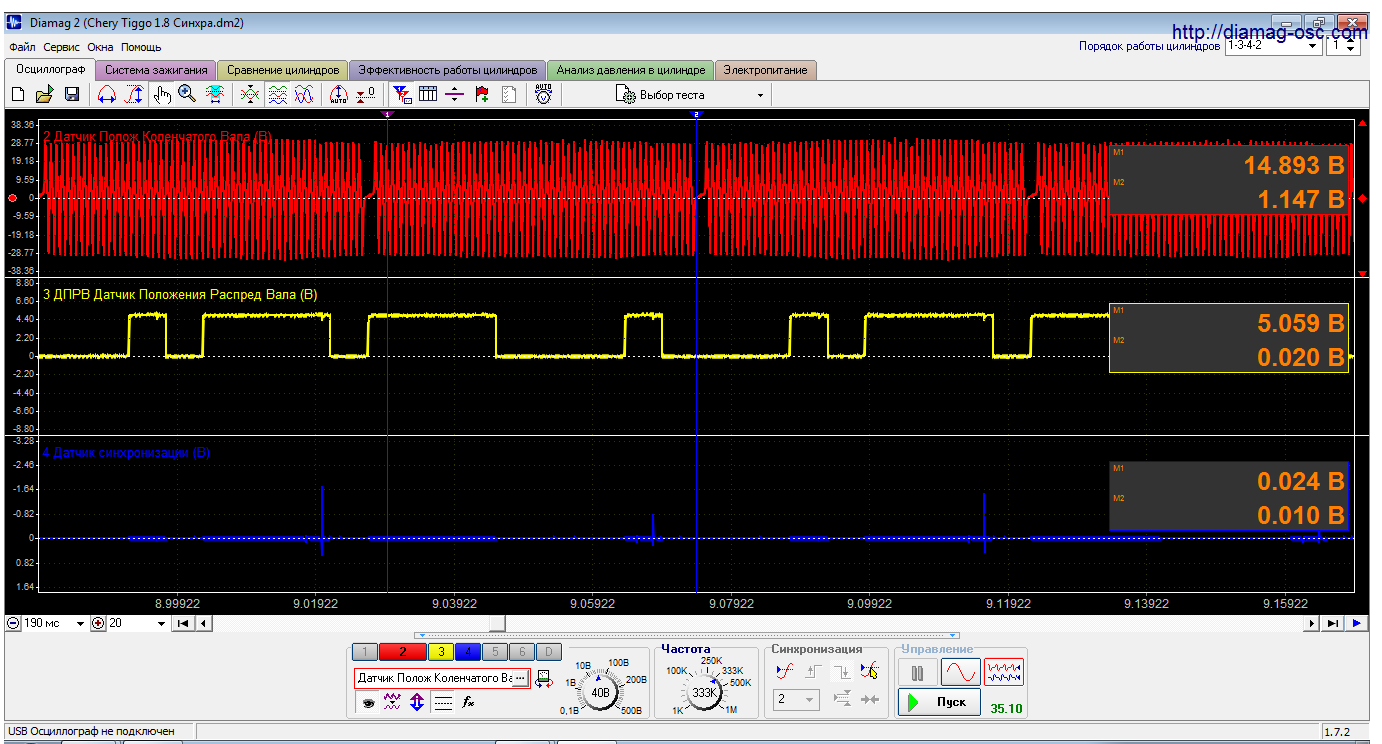
Task: Open the 190 мс time scale dropdown
Action: [55, 623]
